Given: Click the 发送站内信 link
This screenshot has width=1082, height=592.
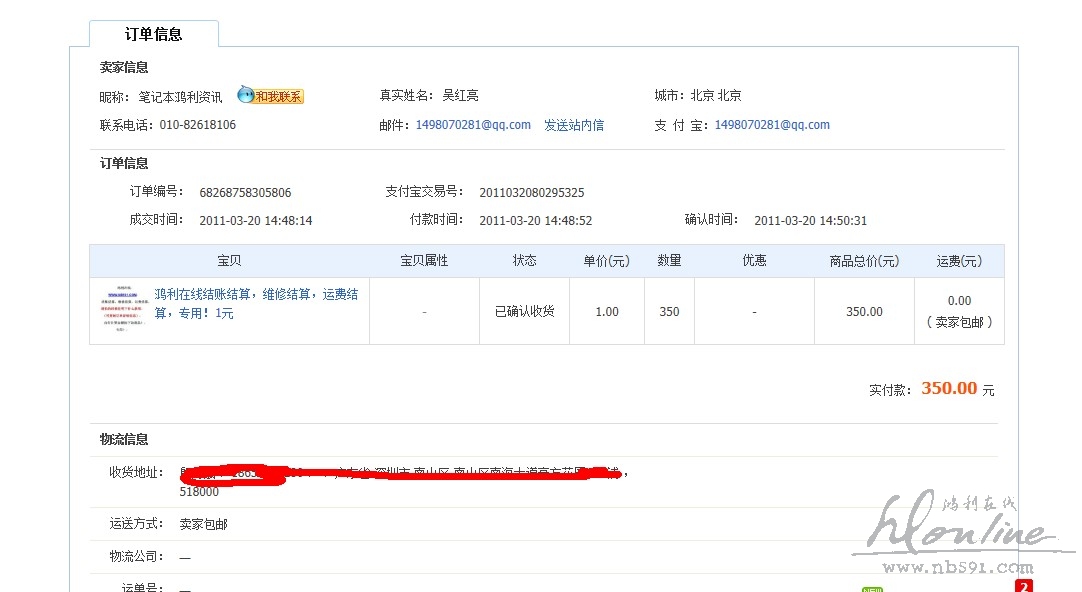Looking at the screenshot, I should [574, 125].
